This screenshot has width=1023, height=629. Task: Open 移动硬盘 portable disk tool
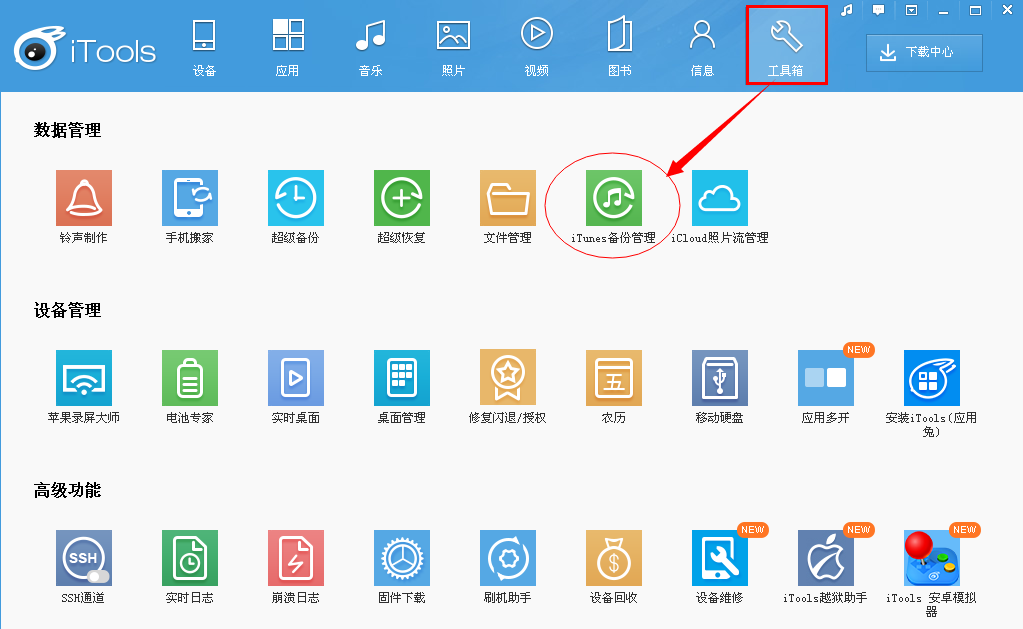[x=720, y=378]
